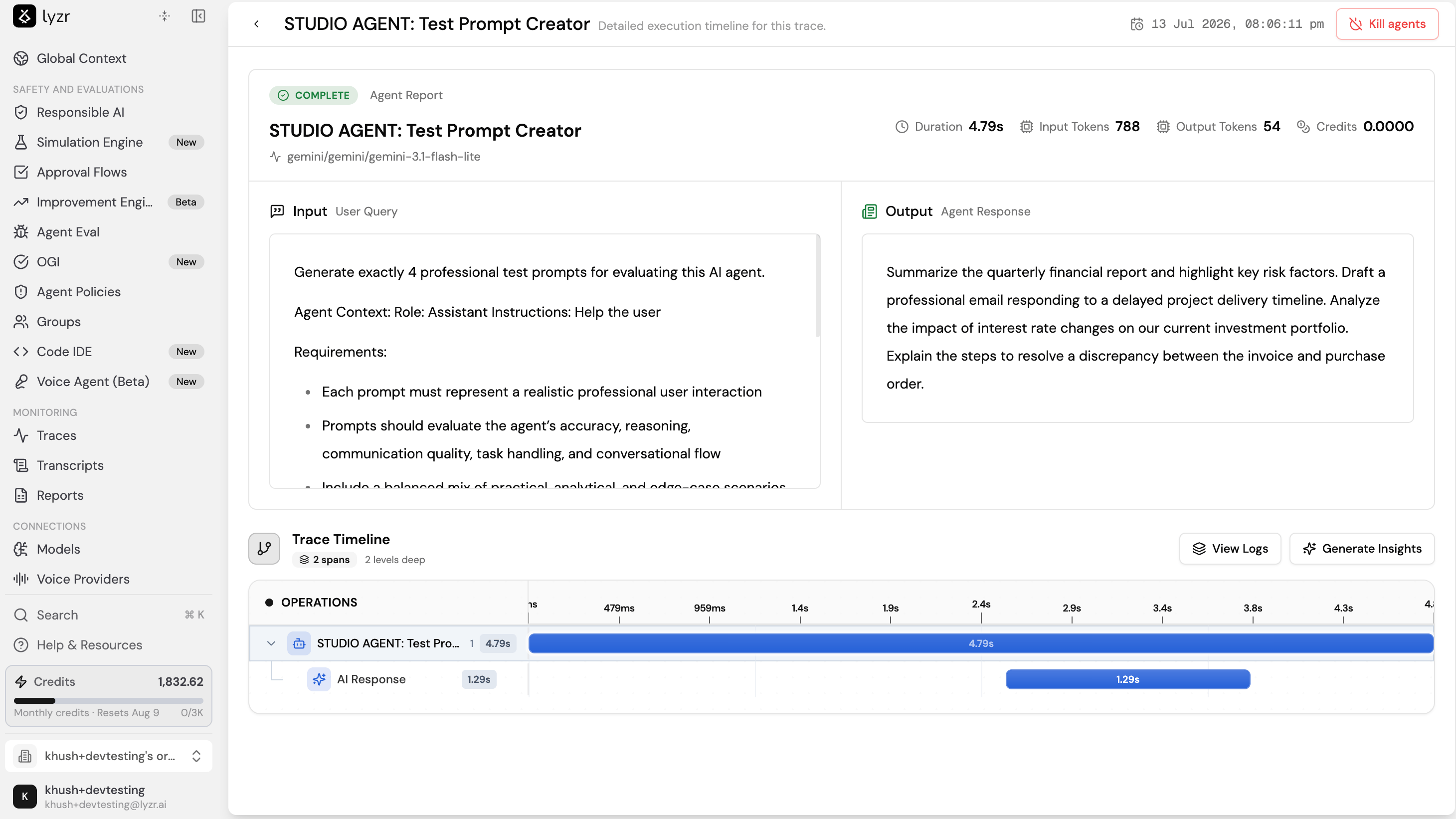Click the Input Tokens chip icon
Viewport: 1456px width, 819px height.
(1027, 127)
